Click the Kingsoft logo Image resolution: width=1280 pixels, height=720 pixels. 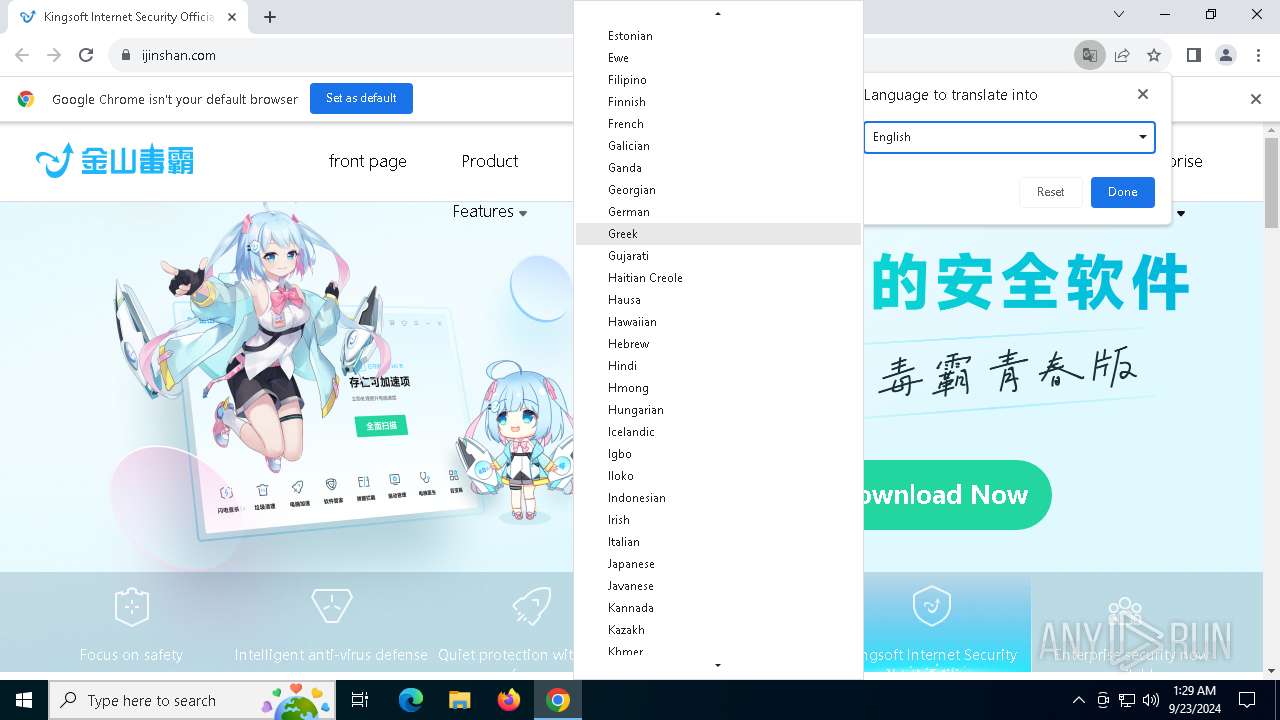[114, 160]
